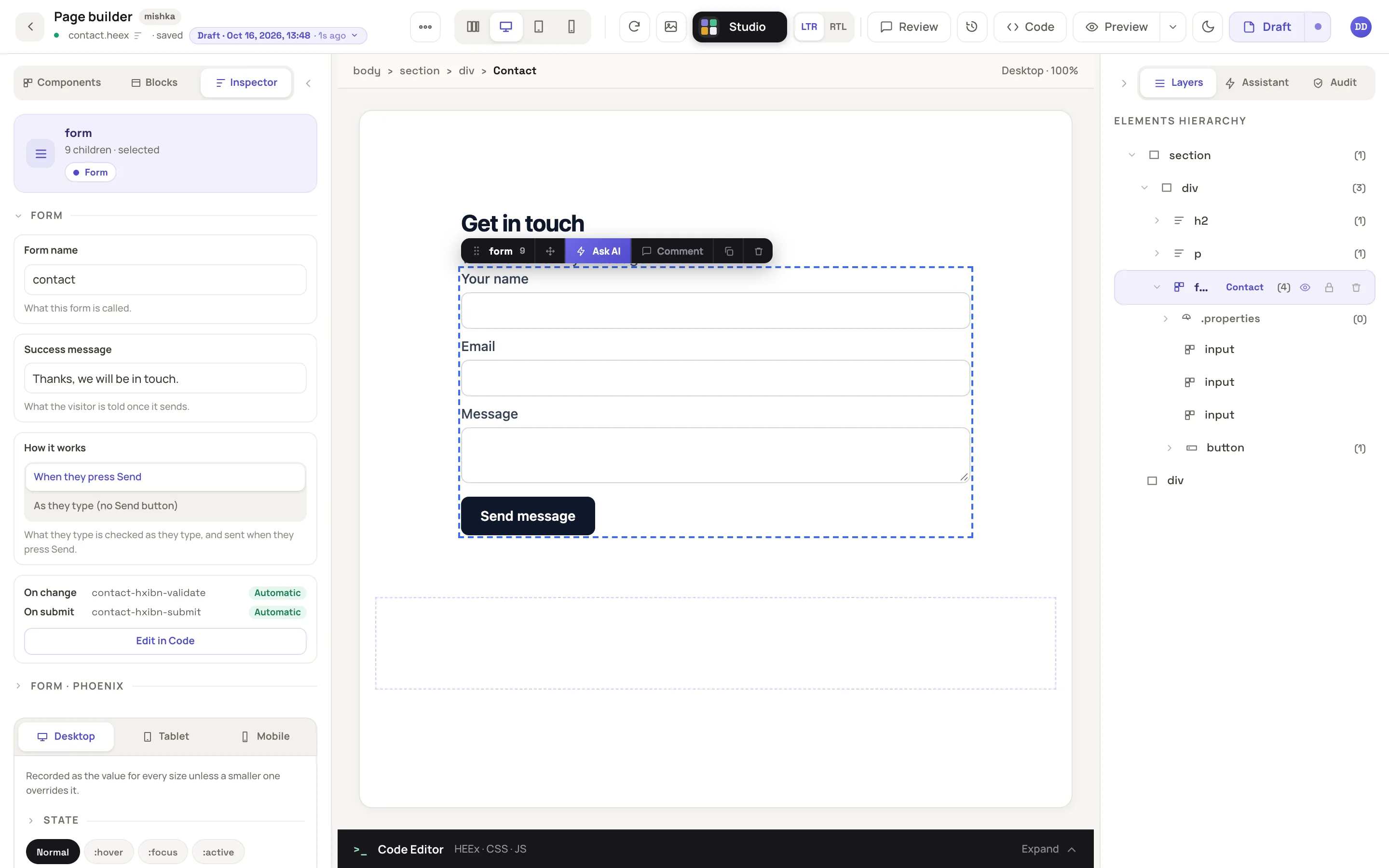Click the Ask AI button
Image resolution: width=1389 pixels, height=868 pixels.
click(x=598, y=251)
